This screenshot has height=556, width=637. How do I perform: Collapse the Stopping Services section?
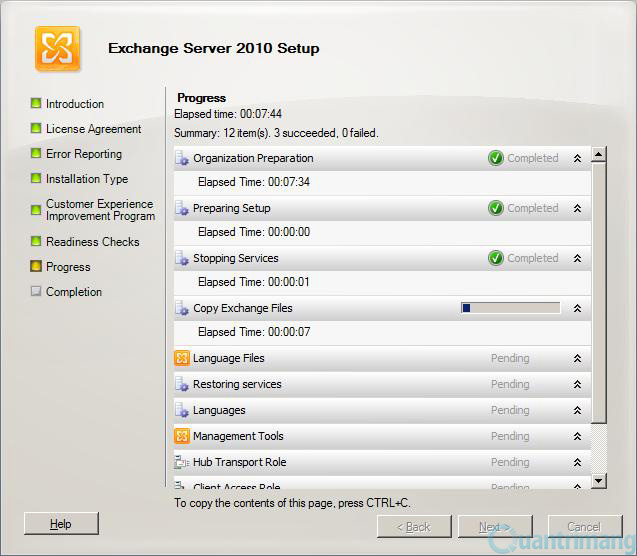tap(577, 258)
